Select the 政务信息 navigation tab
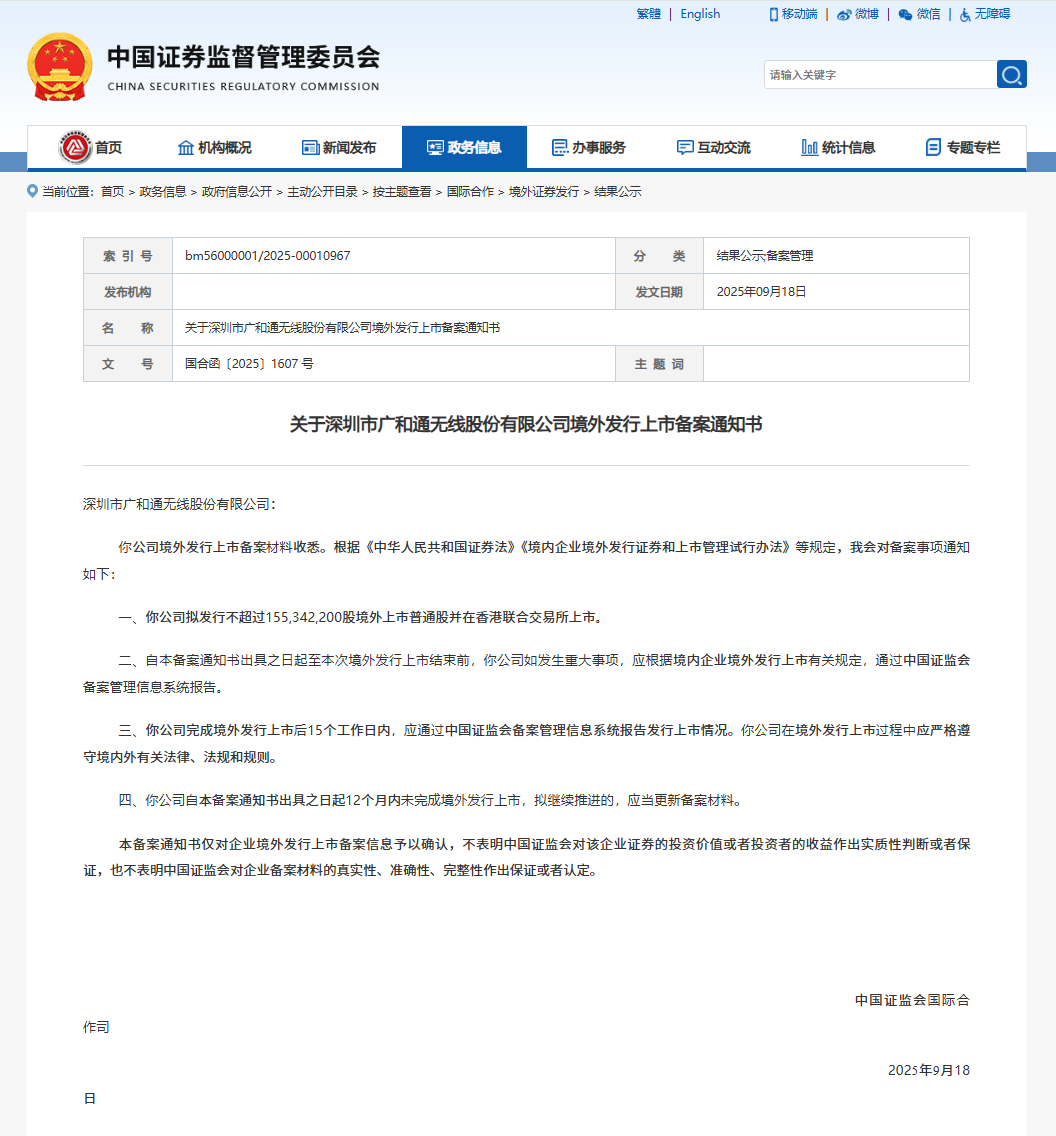 (x=464, y=148)
